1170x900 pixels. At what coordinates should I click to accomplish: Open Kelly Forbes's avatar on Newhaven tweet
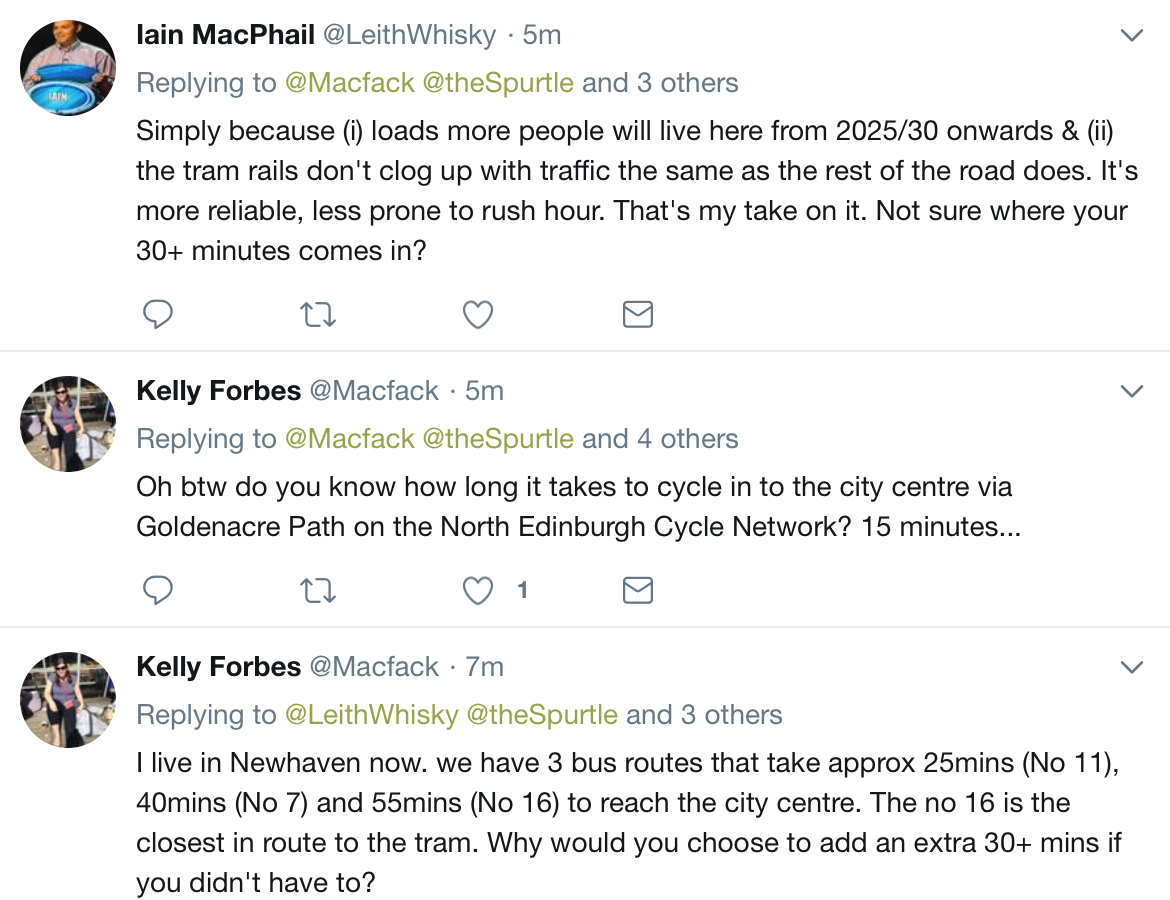click(68, 700)
